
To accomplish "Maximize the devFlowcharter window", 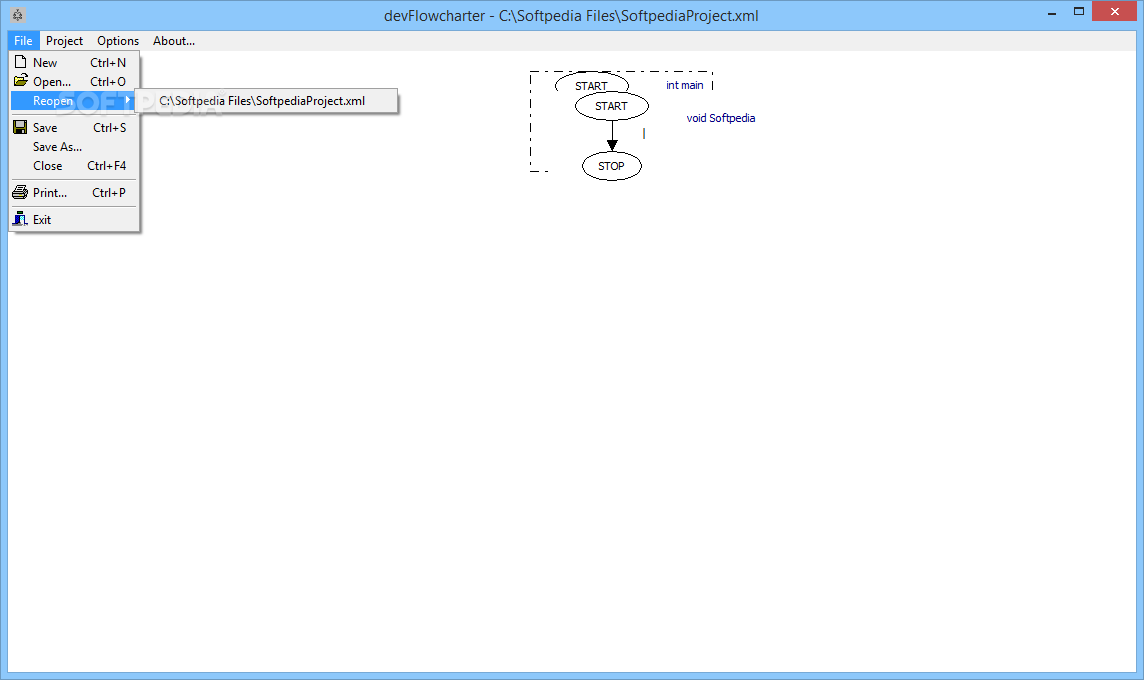I will 1079,12.
